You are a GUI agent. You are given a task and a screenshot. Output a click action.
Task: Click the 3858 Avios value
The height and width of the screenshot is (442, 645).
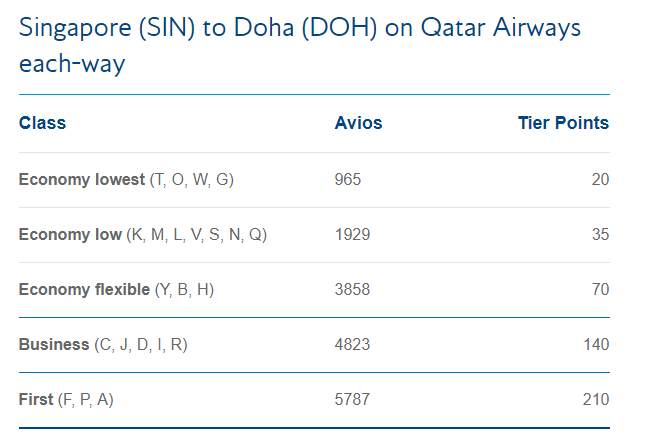click(x=353, y=290)
